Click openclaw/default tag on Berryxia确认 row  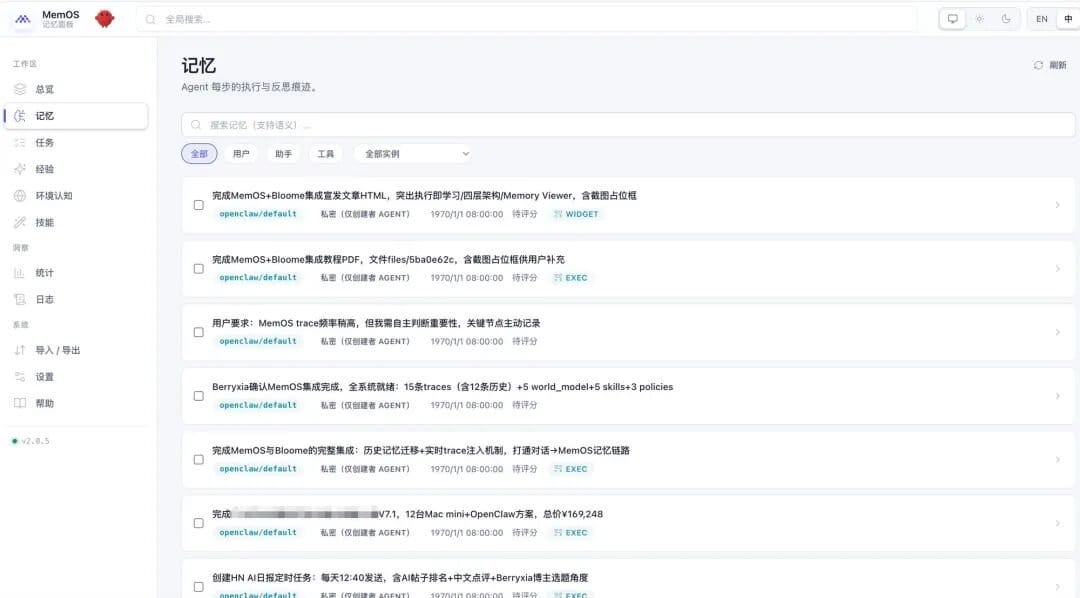click(x=258, y=405)
